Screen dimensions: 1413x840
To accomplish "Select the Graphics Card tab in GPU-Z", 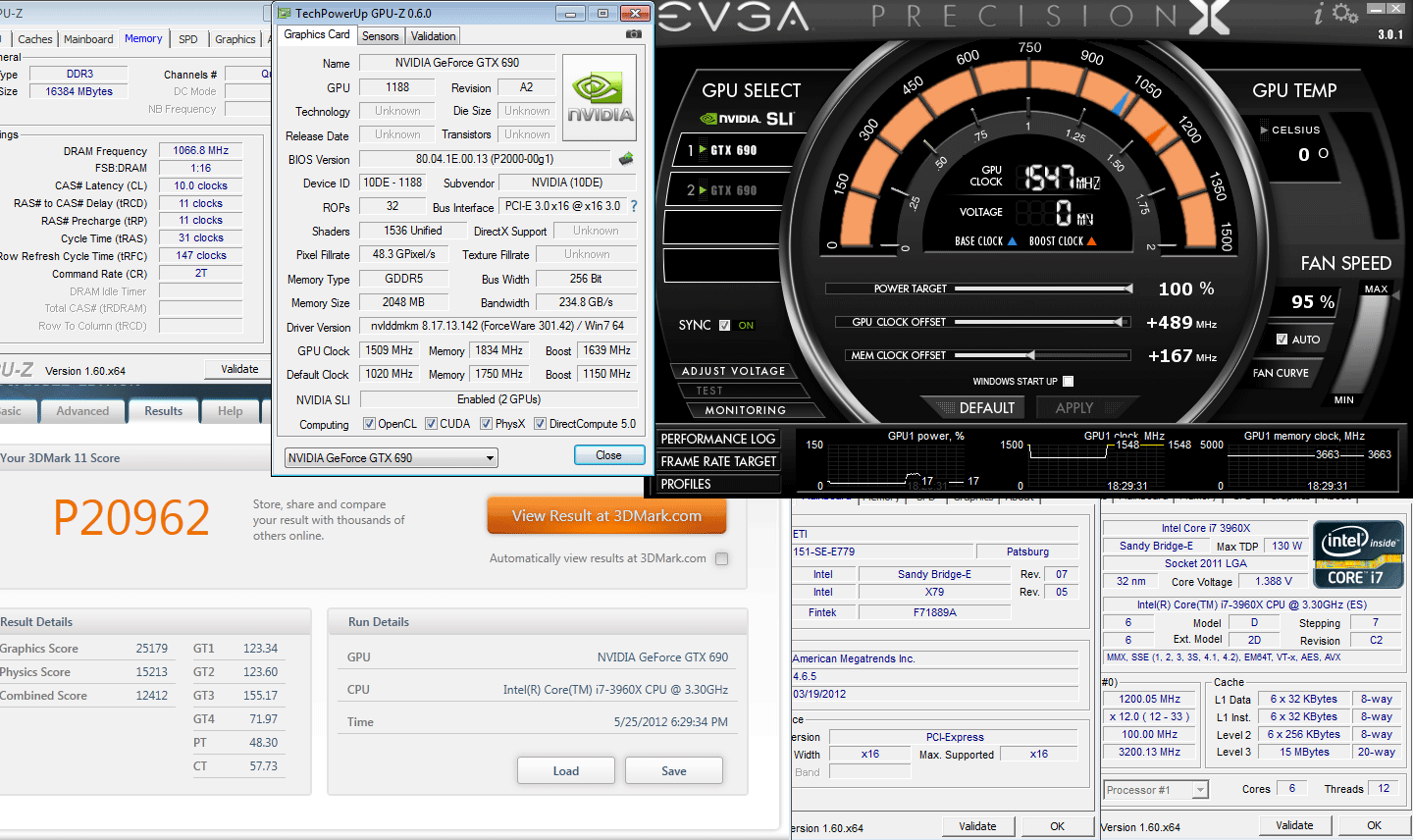I will (x=317, y=34).
